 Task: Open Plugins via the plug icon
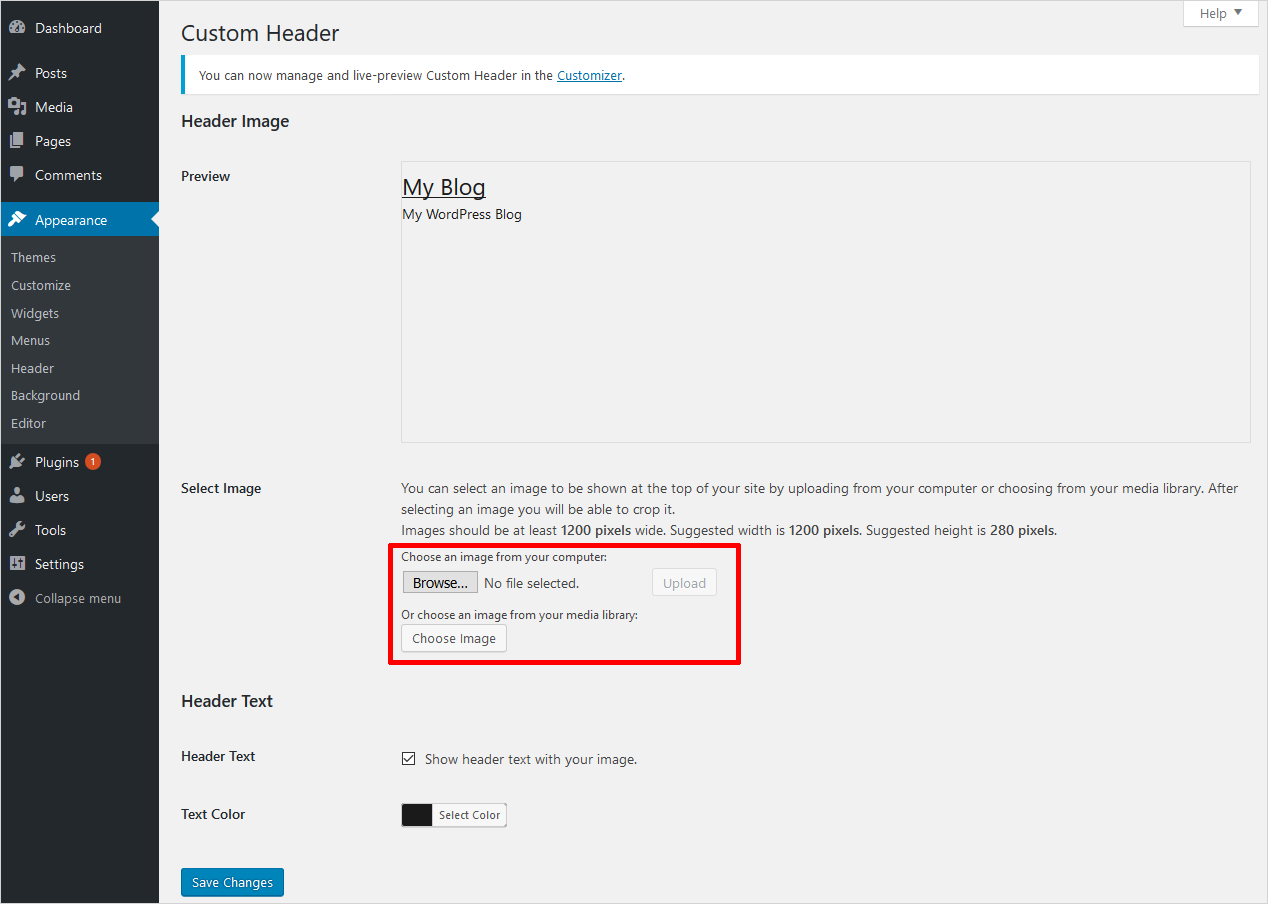coord(18,461)
